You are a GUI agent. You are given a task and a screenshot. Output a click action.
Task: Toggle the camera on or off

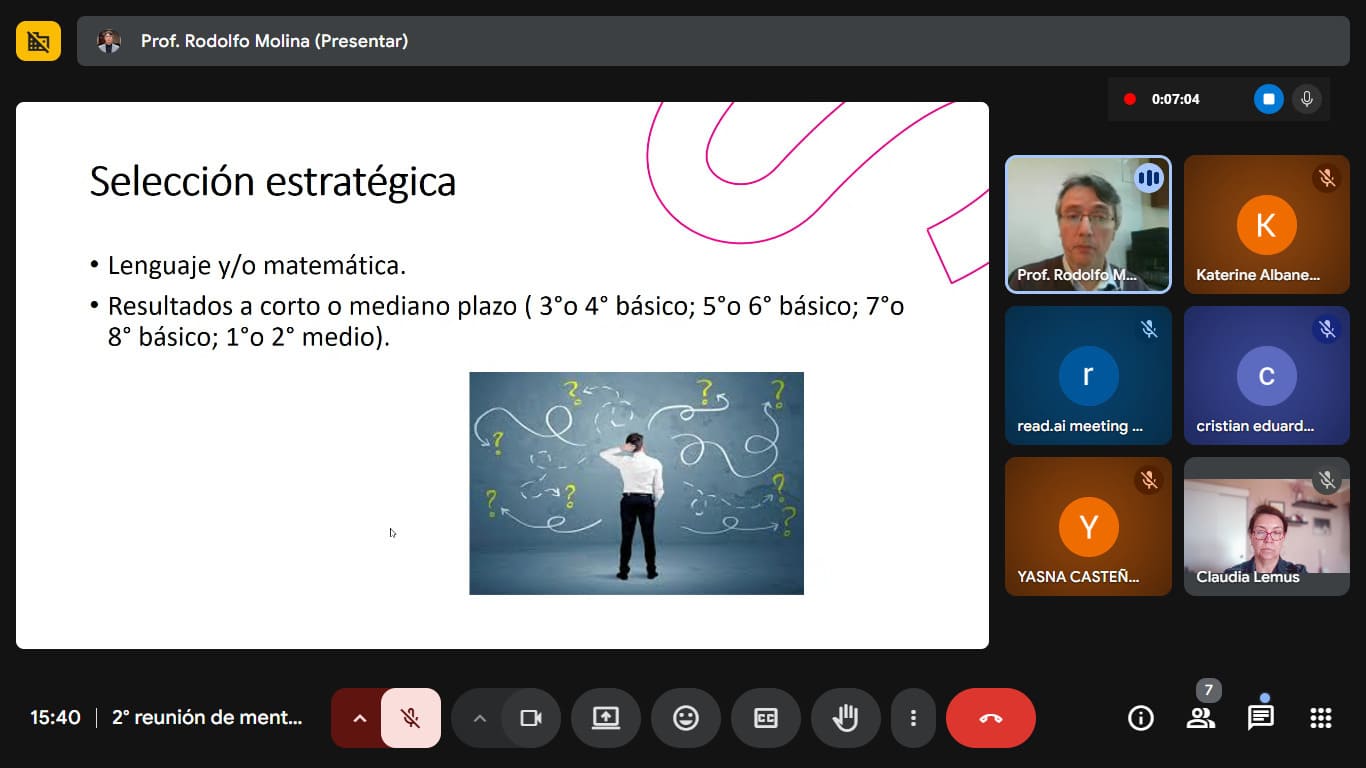(x=531, y=718)
